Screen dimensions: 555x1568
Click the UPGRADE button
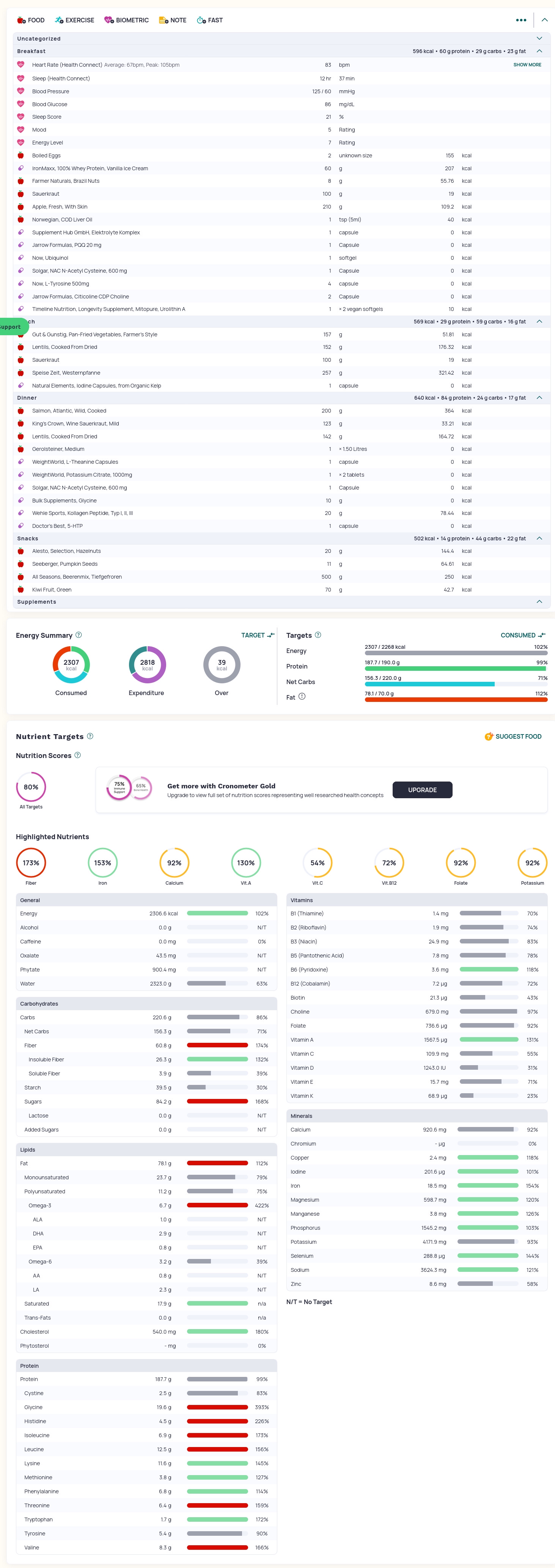coord(422,789)
